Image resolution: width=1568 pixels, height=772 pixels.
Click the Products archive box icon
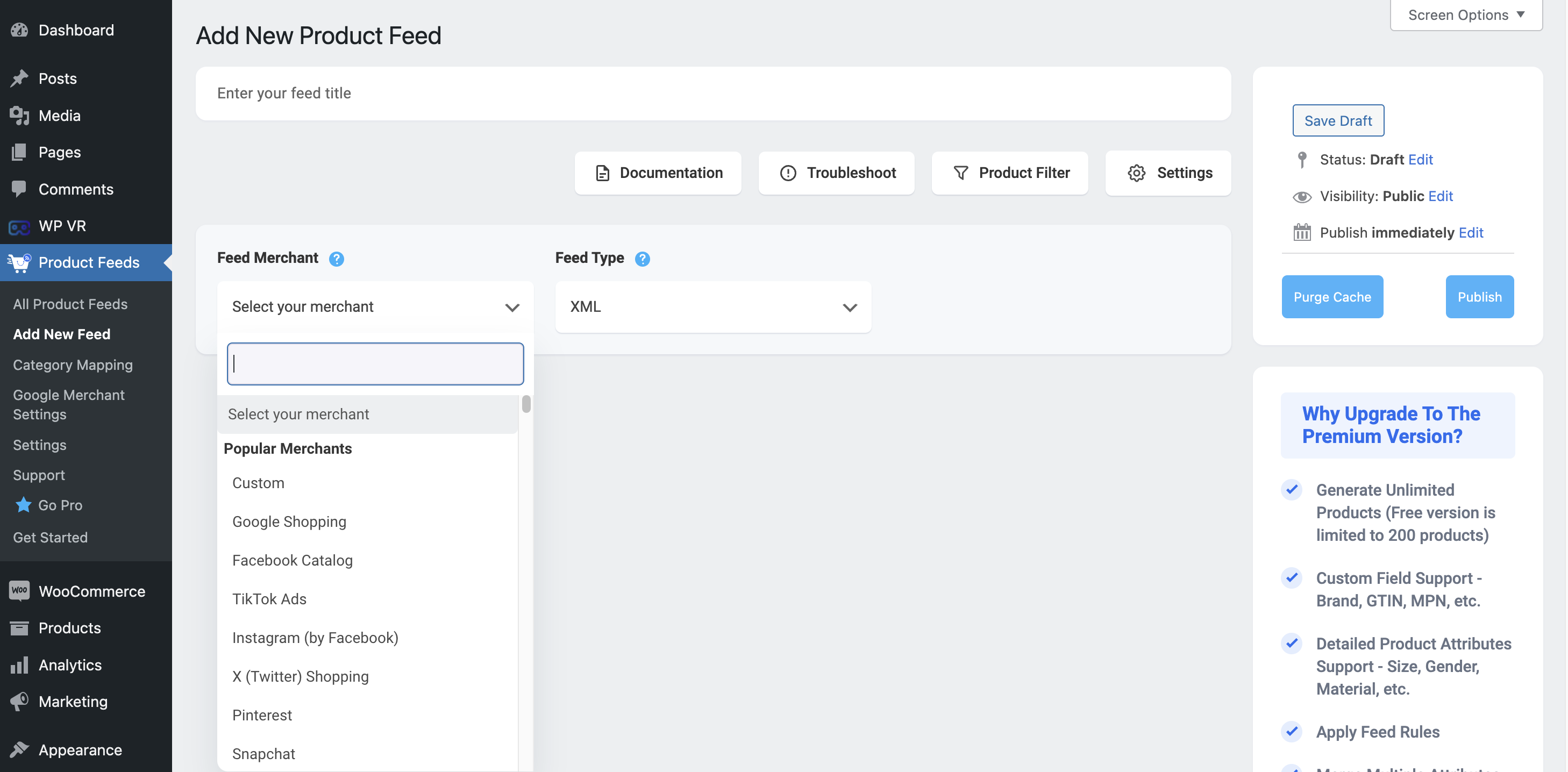click(19, 628)
